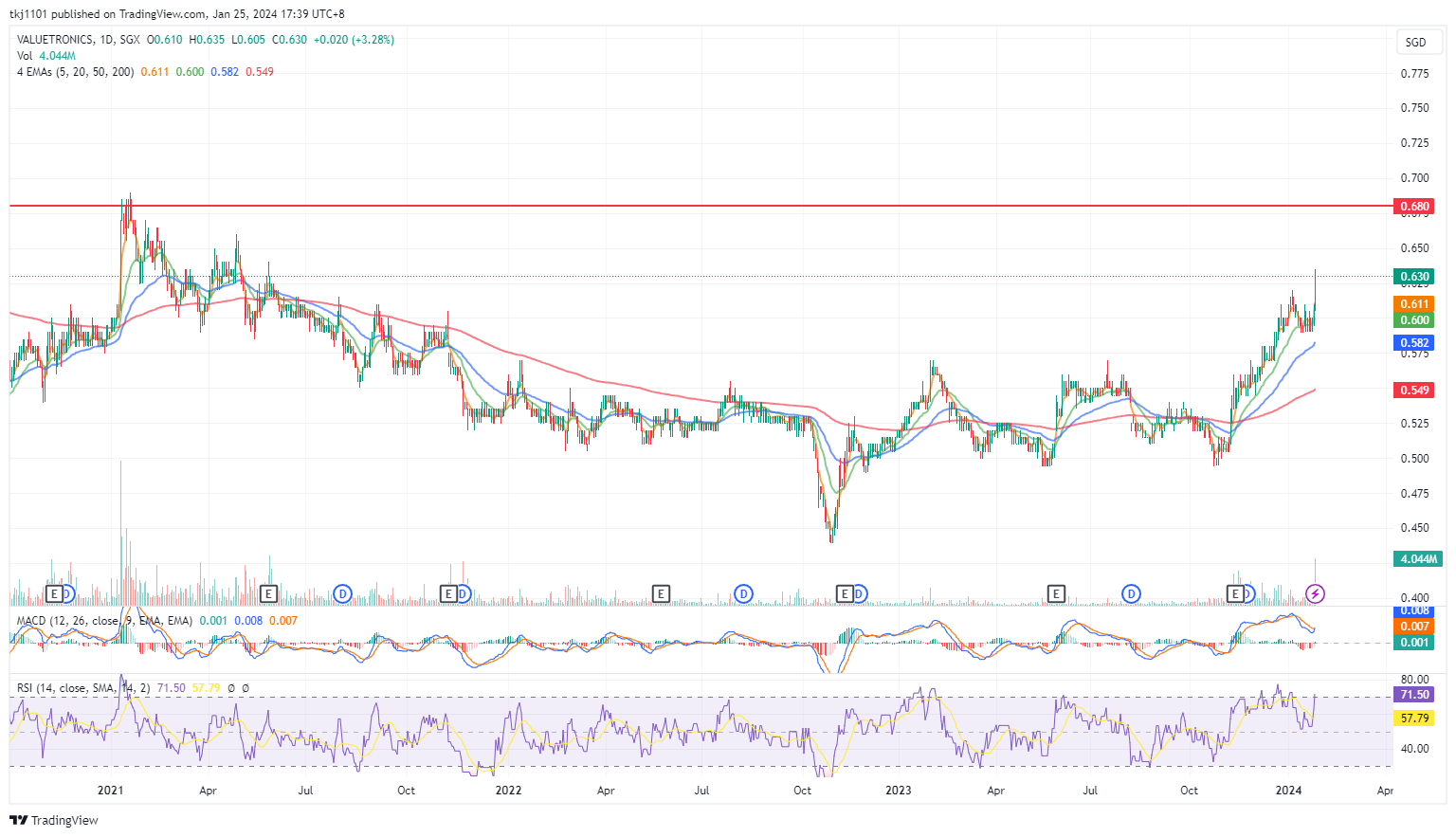Click the 80.00 RSI axis label
1456x837 pixels.
1415,680
